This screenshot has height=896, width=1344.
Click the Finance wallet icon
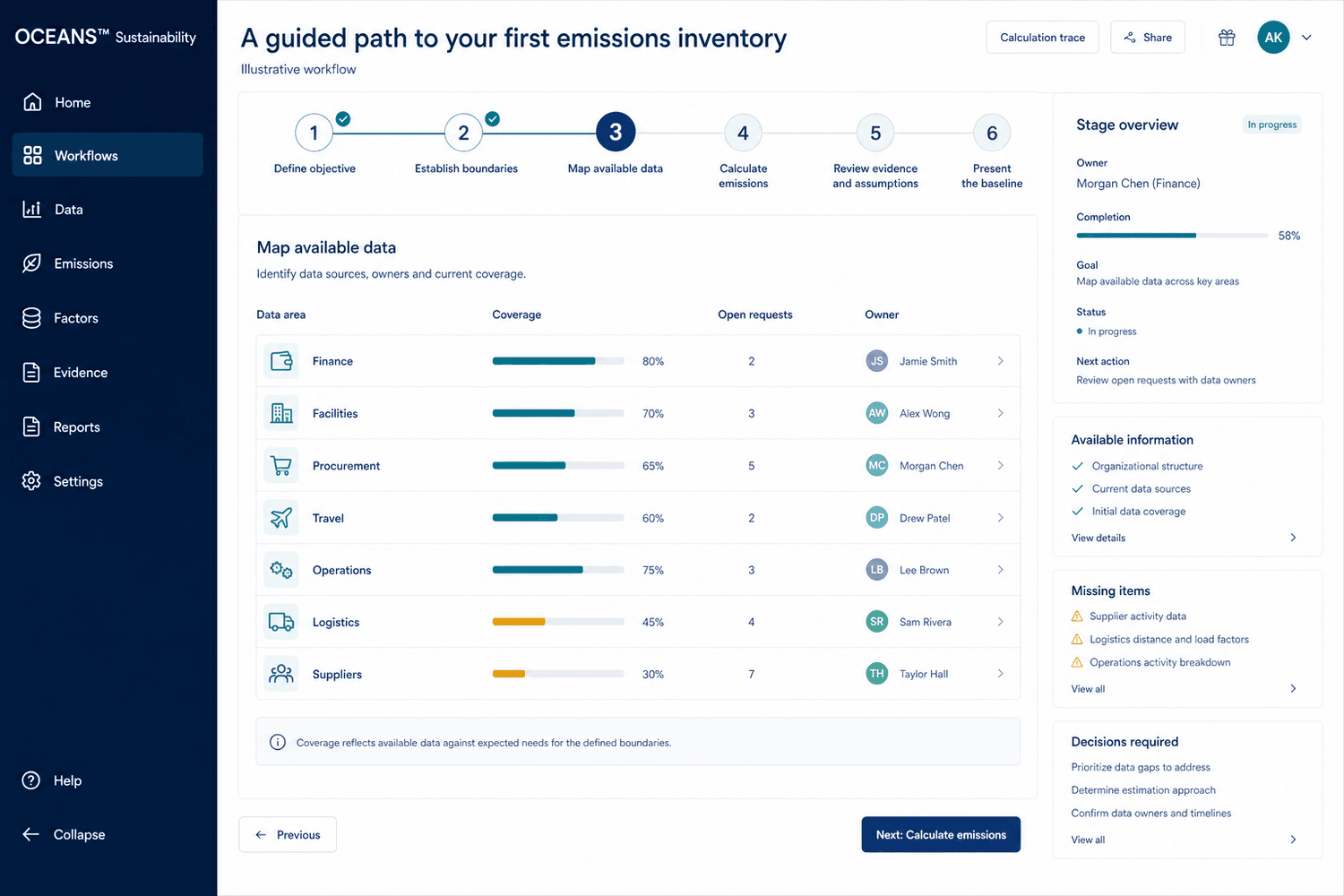[281, 361]
